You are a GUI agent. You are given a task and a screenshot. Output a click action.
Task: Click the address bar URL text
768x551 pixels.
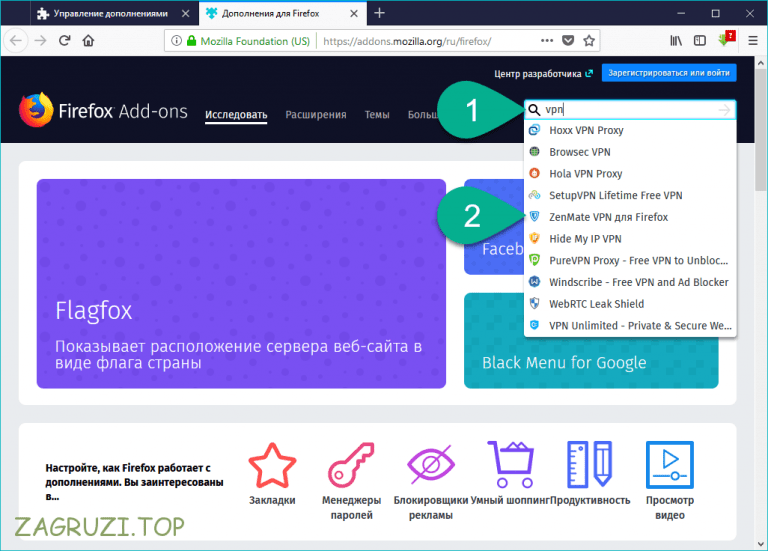(407, 41)
